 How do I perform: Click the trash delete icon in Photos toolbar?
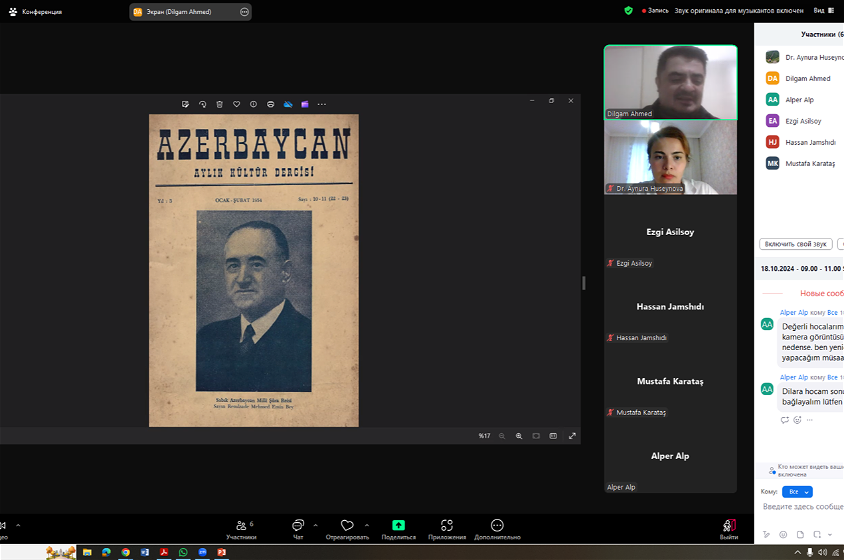click(219, 104)
